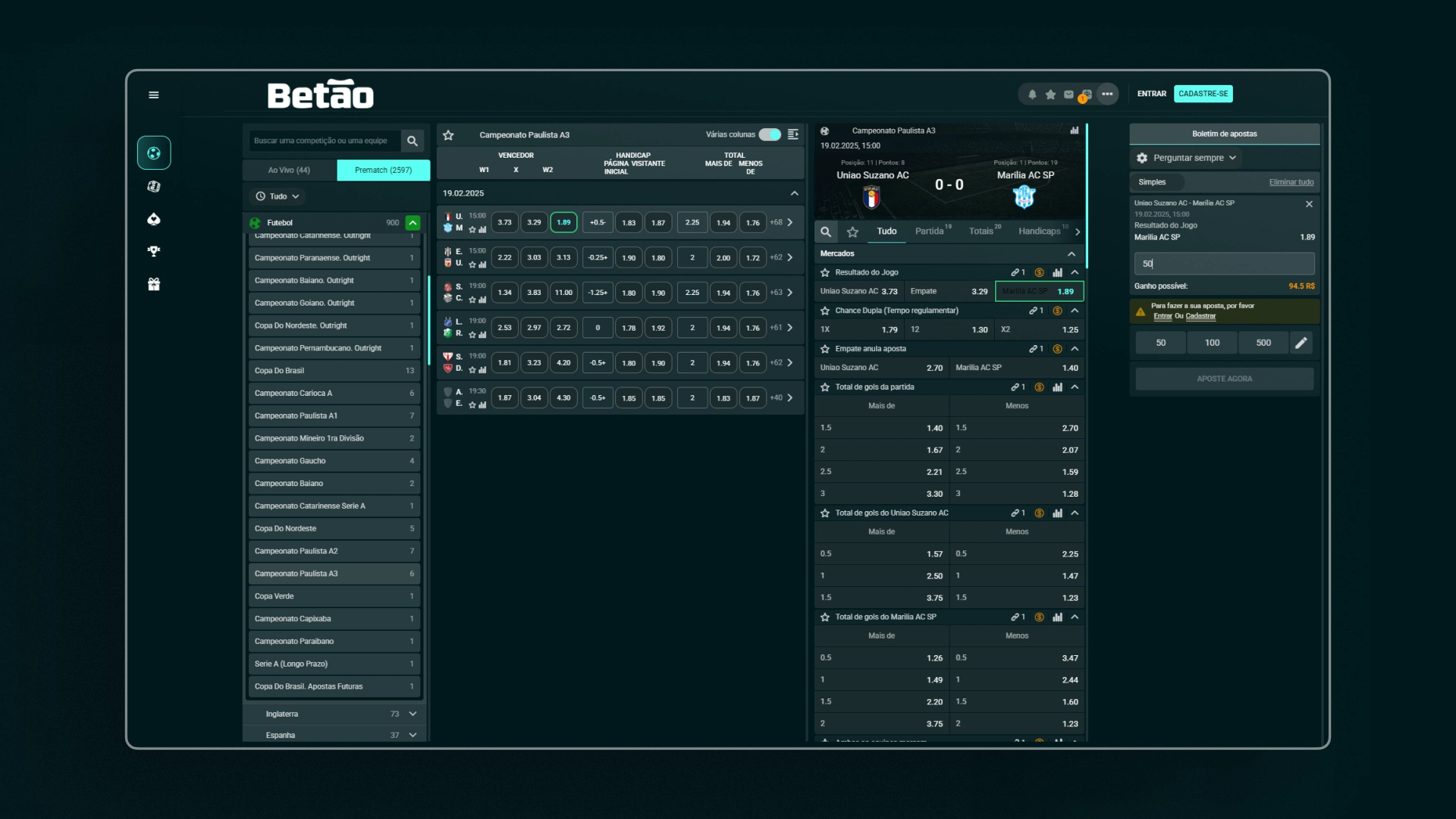
Task: Click cashout coin icon on Resultado do Jogo
Action: 1039,272
